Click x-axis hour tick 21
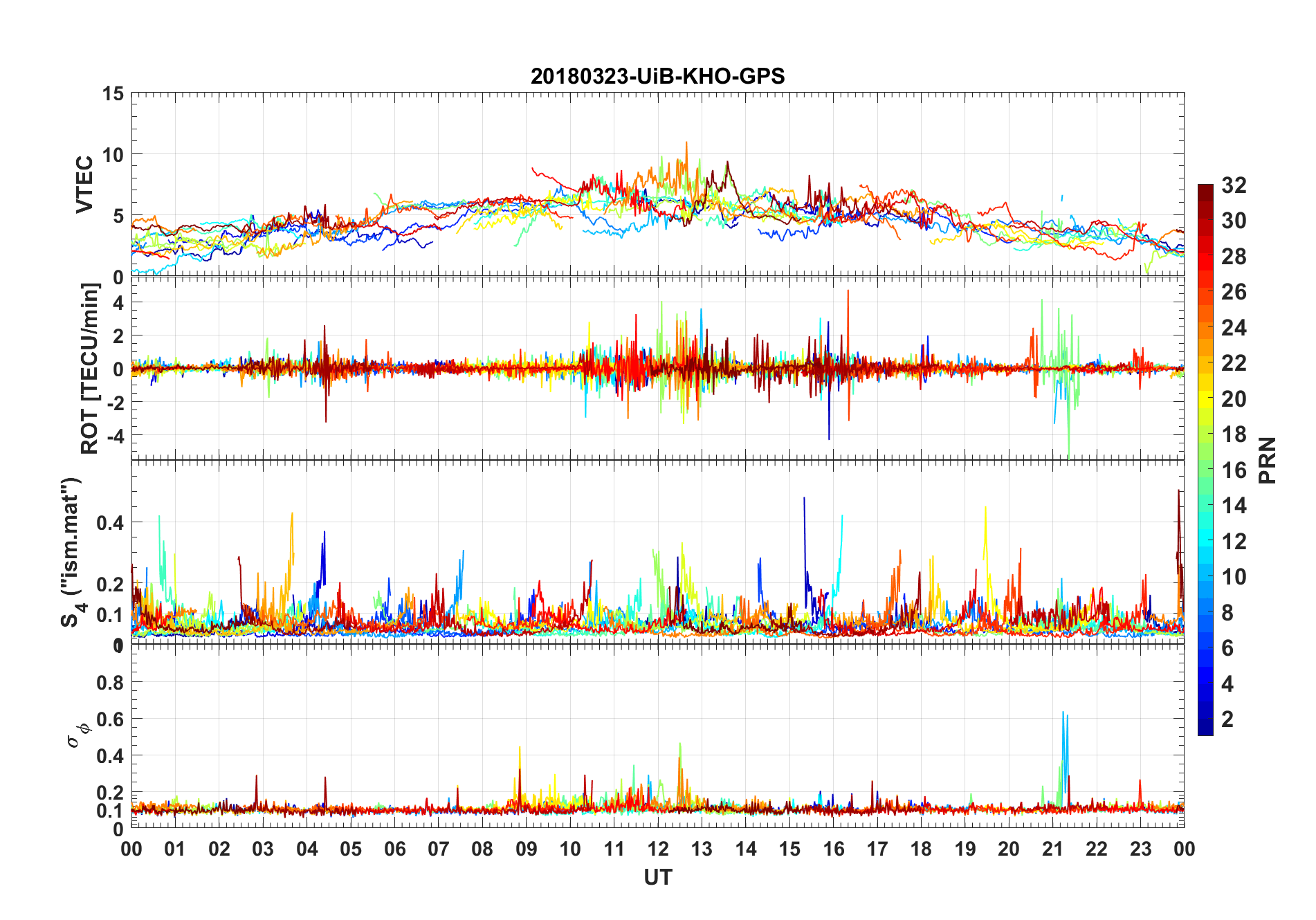The width and height of the screenshot is (1316, 920). pyautogui.click(x=1052, y=849)
